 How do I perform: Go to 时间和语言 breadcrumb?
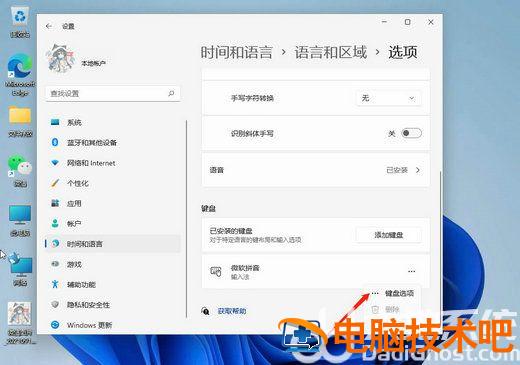point(237,52)
